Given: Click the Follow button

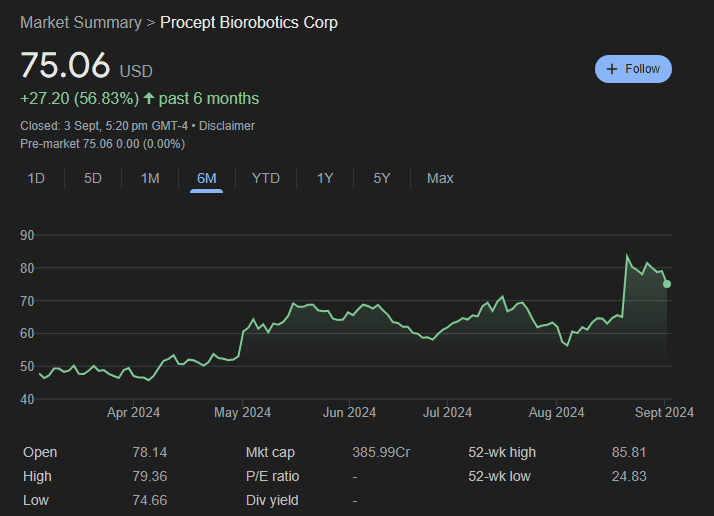Looking at the screenshot, I should (633, 69).
